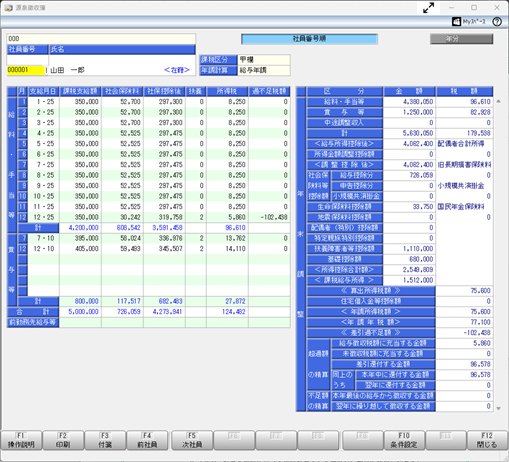Click the 000 input field at top left
509x462 pixels.
(x=101, y=39)
